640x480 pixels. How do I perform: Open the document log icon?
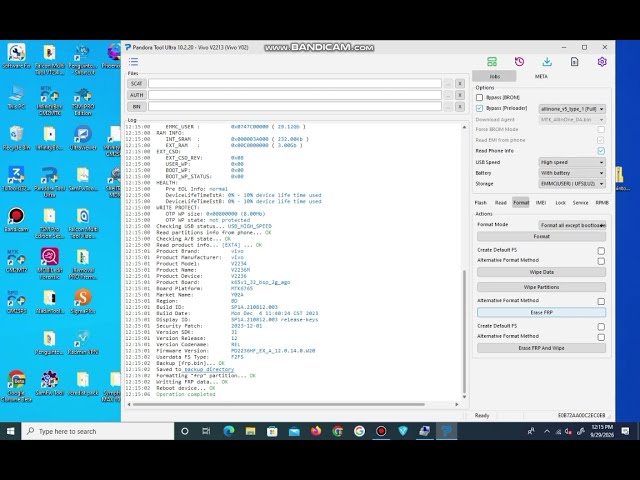tap(574, 62)
